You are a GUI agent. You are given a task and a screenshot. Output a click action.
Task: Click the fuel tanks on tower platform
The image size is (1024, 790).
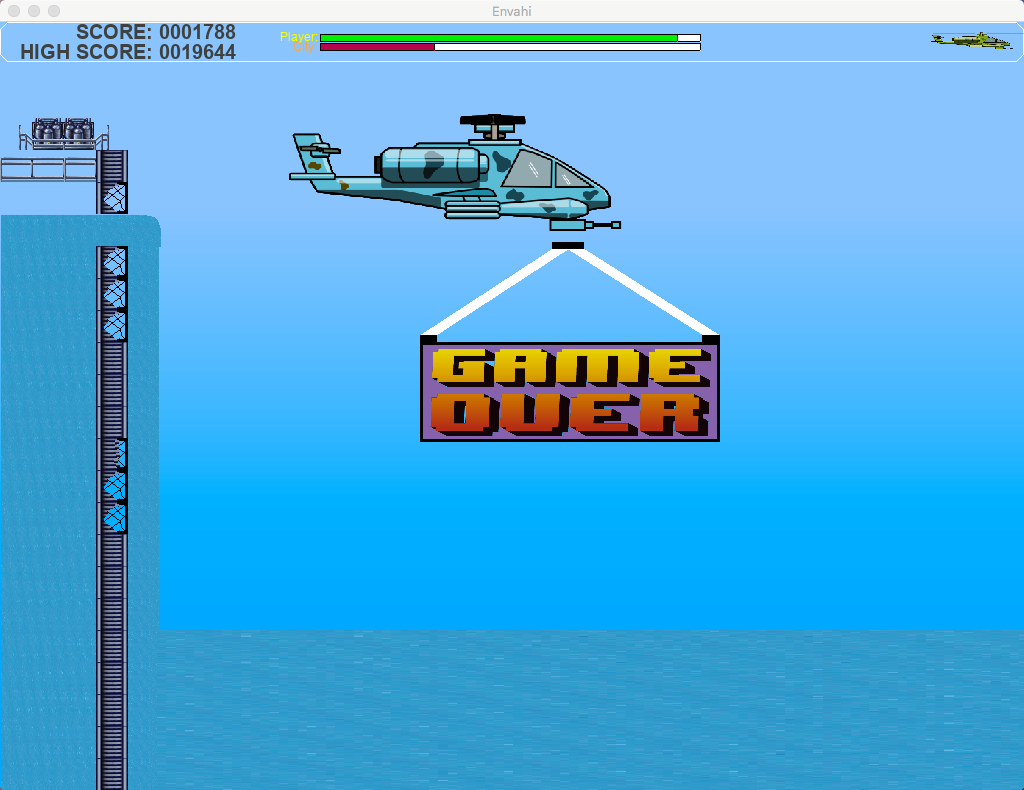(x=63, y=130)
